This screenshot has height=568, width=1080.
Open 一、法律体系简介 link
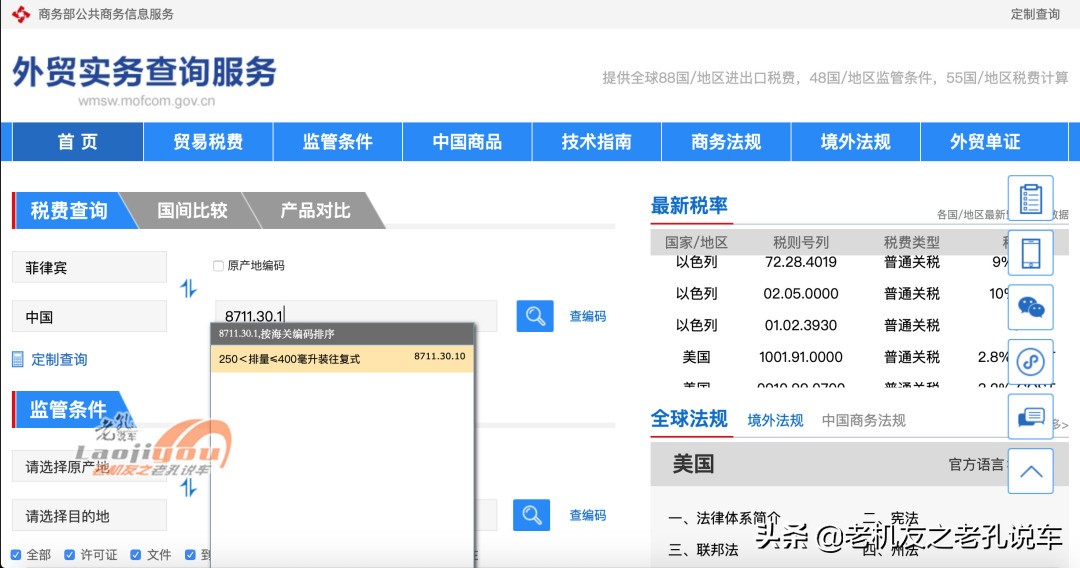pyautogui.click(x=725, y=518)
